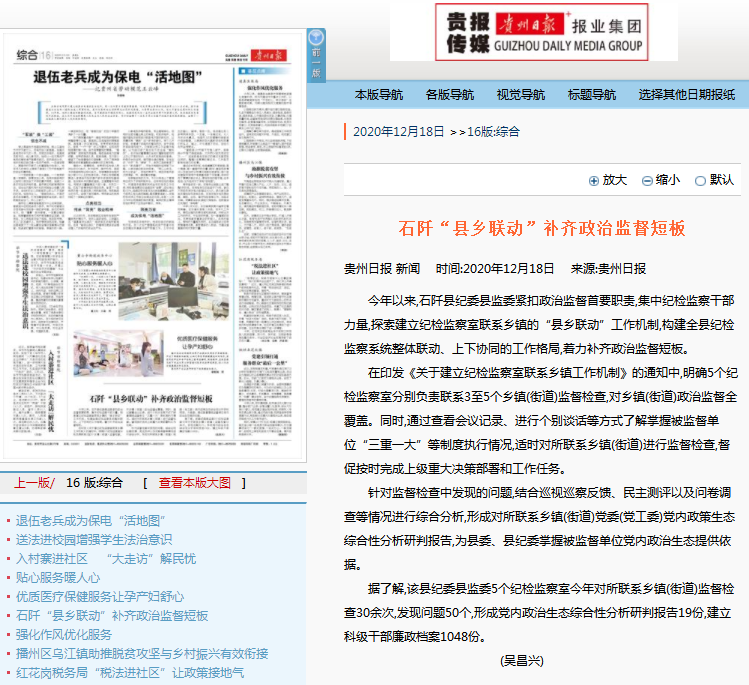The width and height of the screenshot is (749, 685).
Task: Open article 优质医疗保健服务让孕产妇舒心
Action: 100,597
